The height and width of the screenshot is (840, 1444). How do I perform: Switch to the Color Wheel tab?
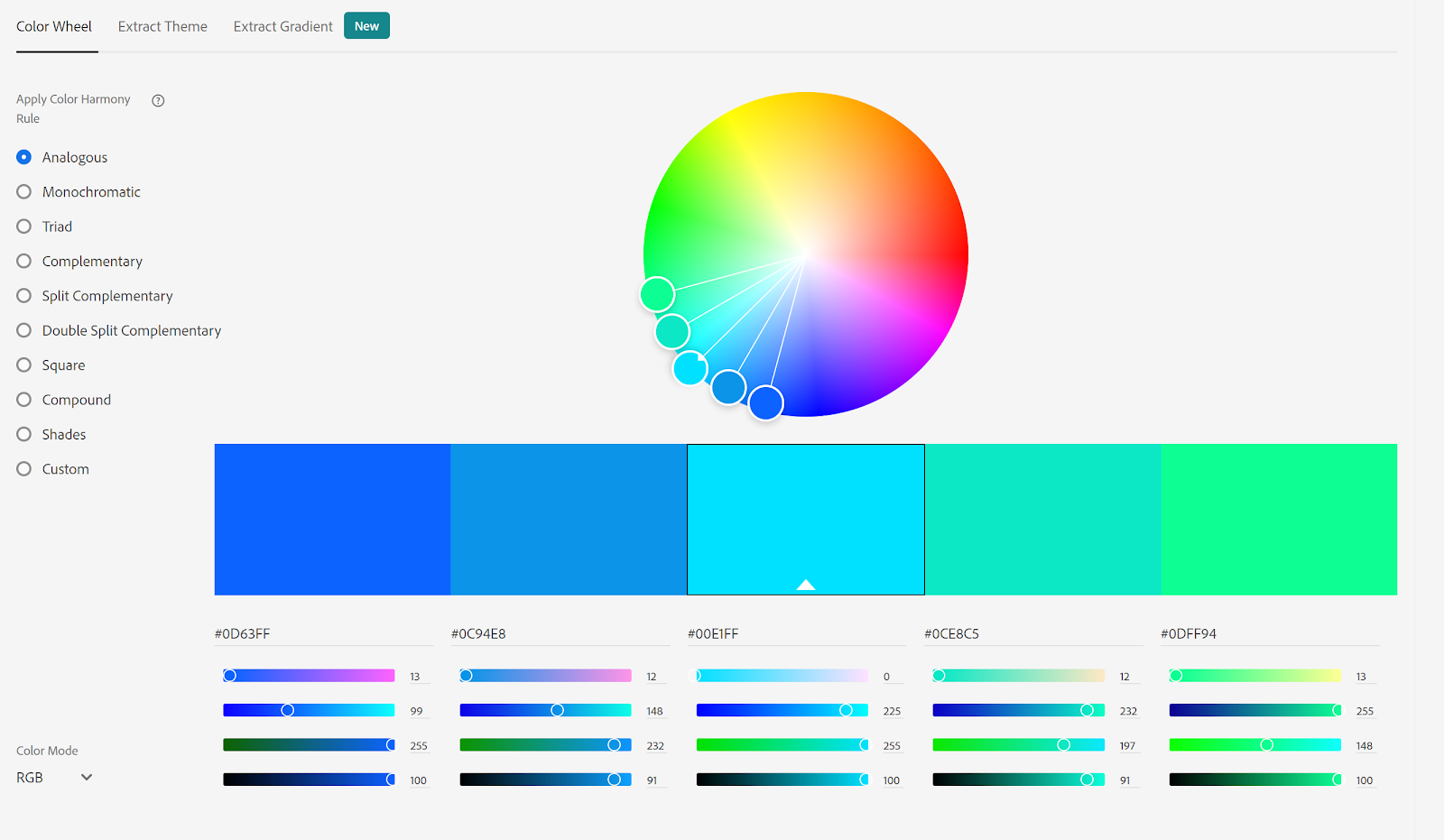pyautogui.click(x=54, y=26)
